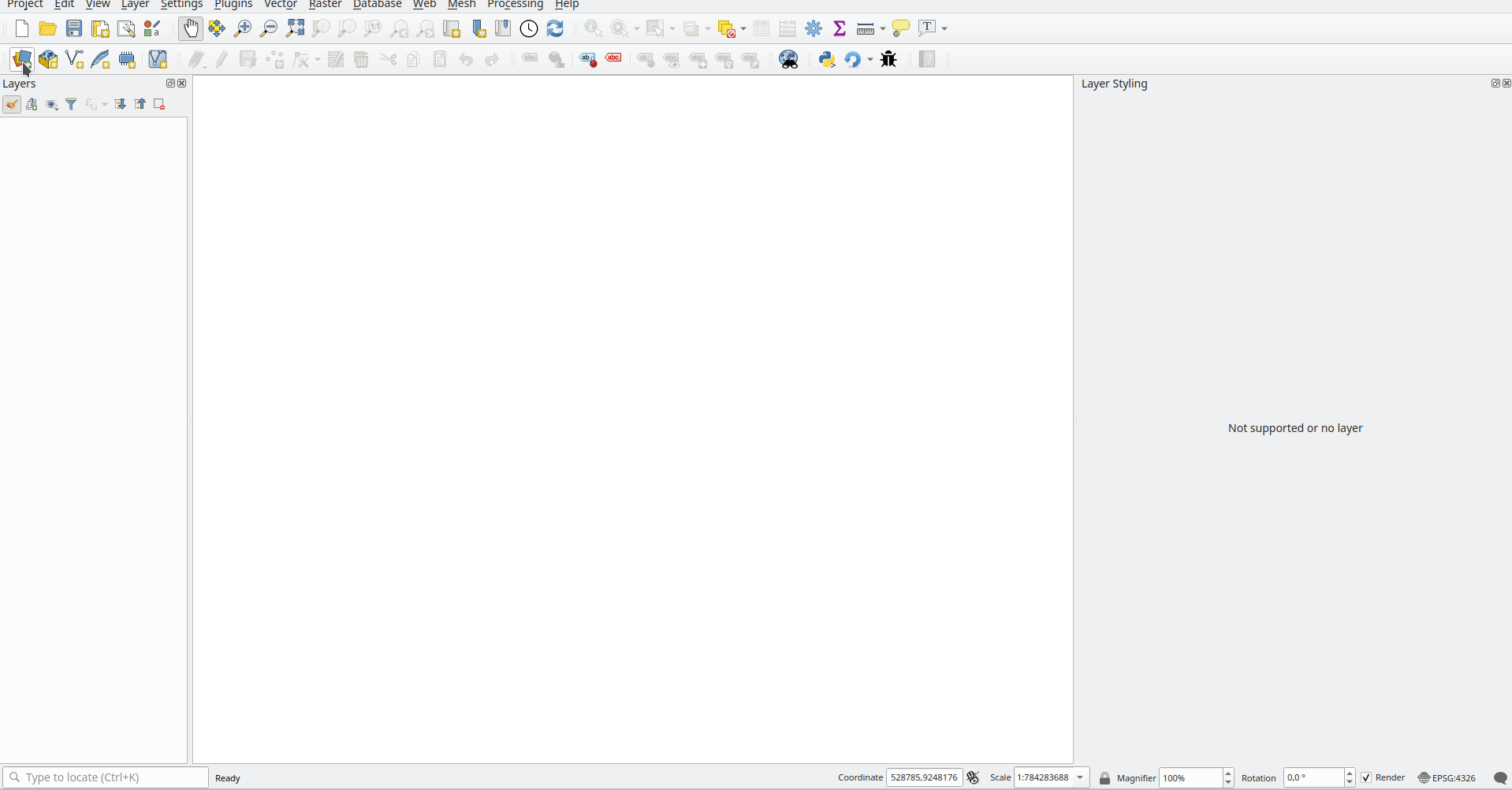Increase the Magnifier stepper value
Screen dimensions: 1512x790
pos(1228,773)
